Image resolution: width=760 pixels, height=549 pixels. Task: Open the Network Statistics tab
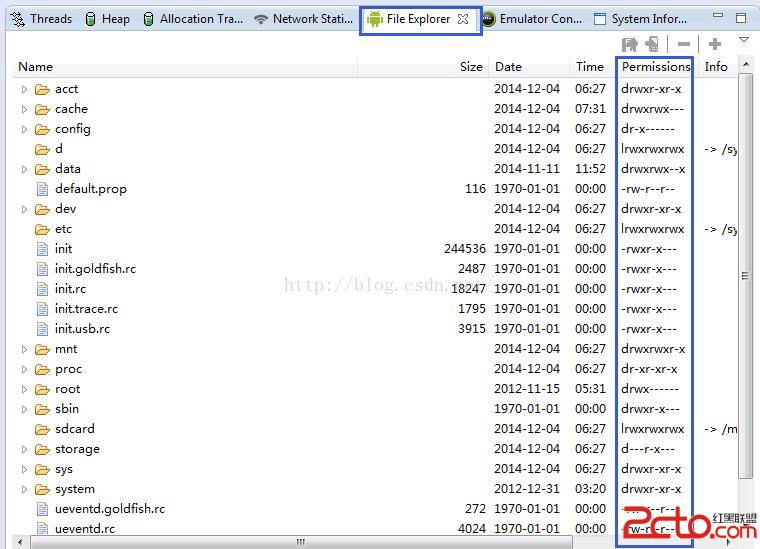(304, 19)
